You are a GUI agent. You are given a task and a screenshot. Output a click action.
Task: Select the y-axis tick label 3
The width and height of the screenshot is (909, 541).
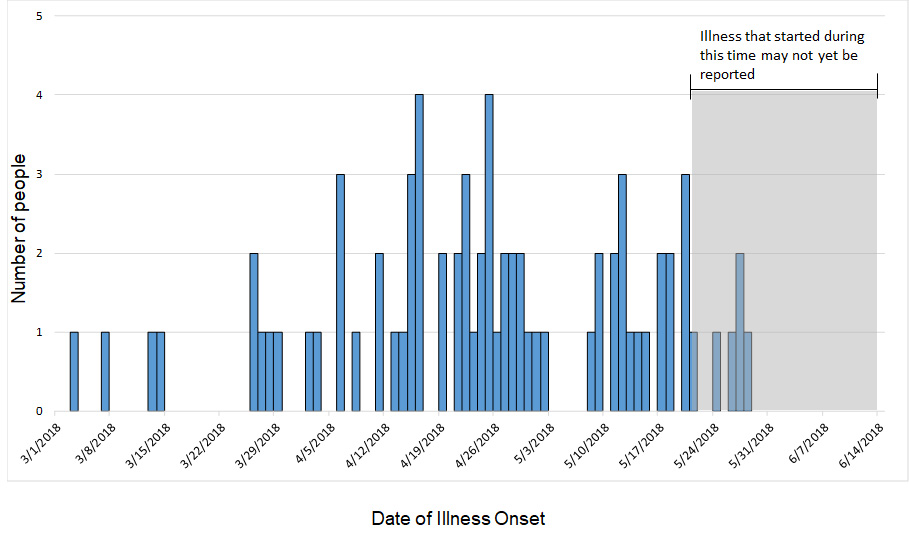pyautogui.click(x=39, y=174)
